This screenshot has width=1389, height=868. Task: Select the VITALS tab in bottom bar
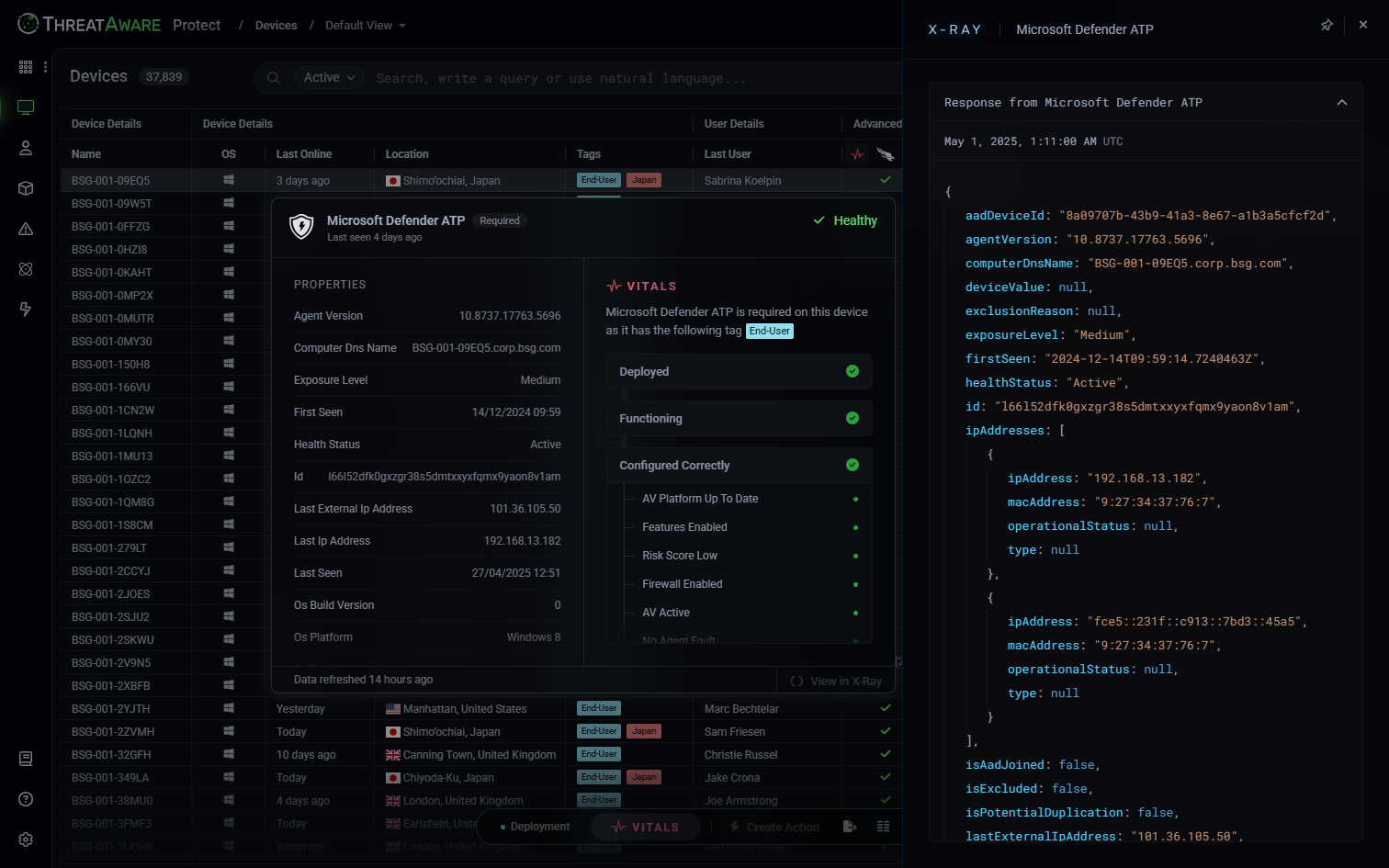pyautogui.click(x=646, y=827)
